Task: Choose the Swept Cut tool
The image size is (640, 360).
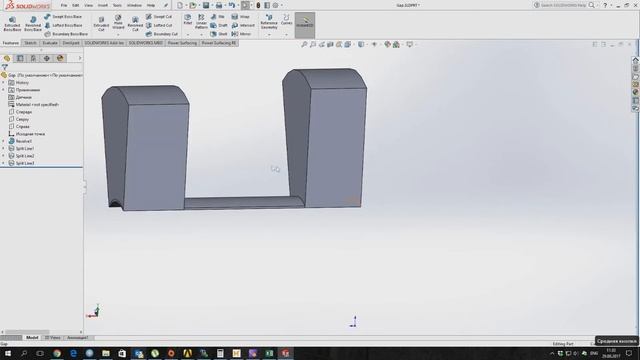Action: click(x=159, y=17)
